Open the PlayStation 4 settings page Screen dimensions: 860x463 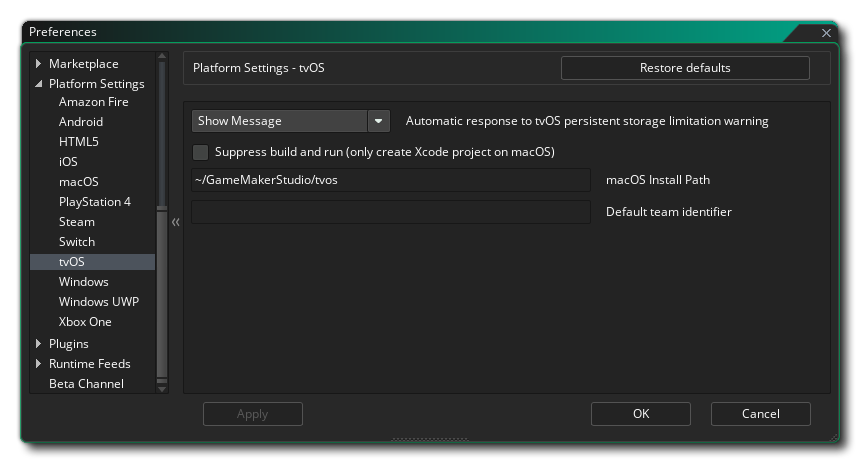click(x=95, y=202)
